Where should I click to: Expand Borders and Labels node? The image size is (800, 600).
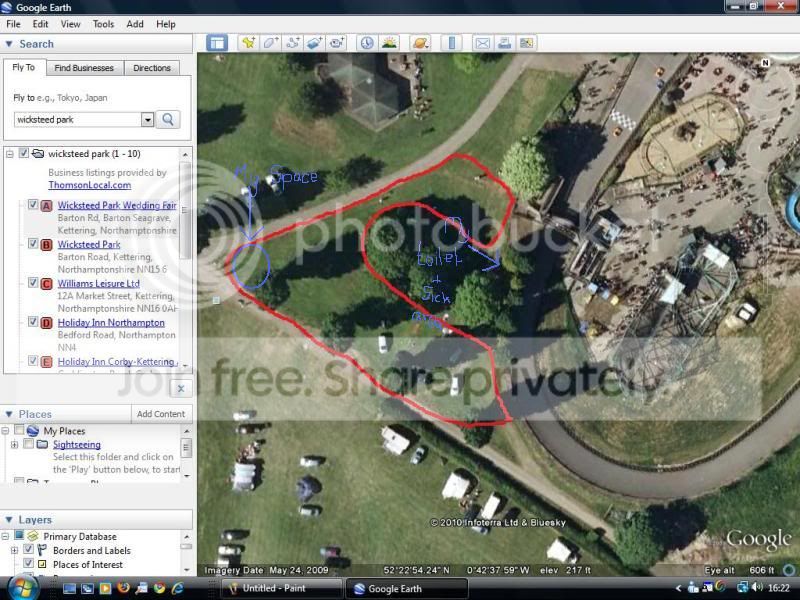click(x=15, y=551)
